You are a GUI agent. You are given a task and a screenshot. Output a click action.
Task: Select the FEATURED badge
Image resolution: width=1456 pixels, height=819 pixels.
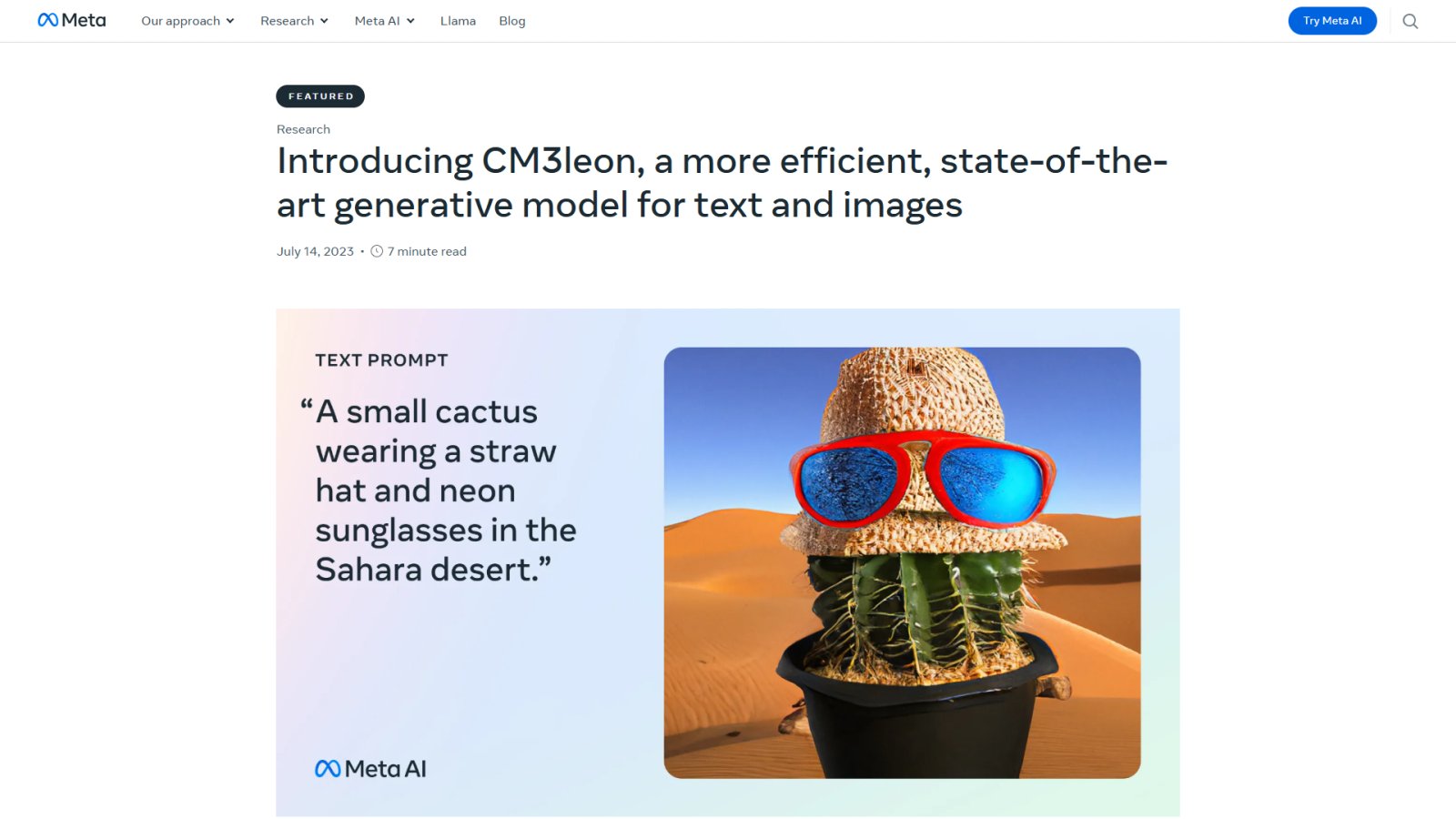click(x=319, y=96)
